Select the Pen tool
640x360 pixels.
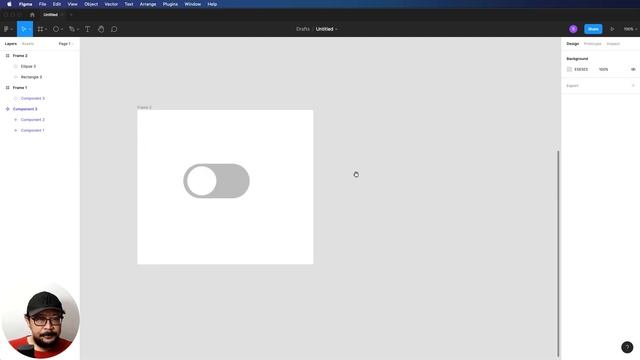(x=71, y=29)
